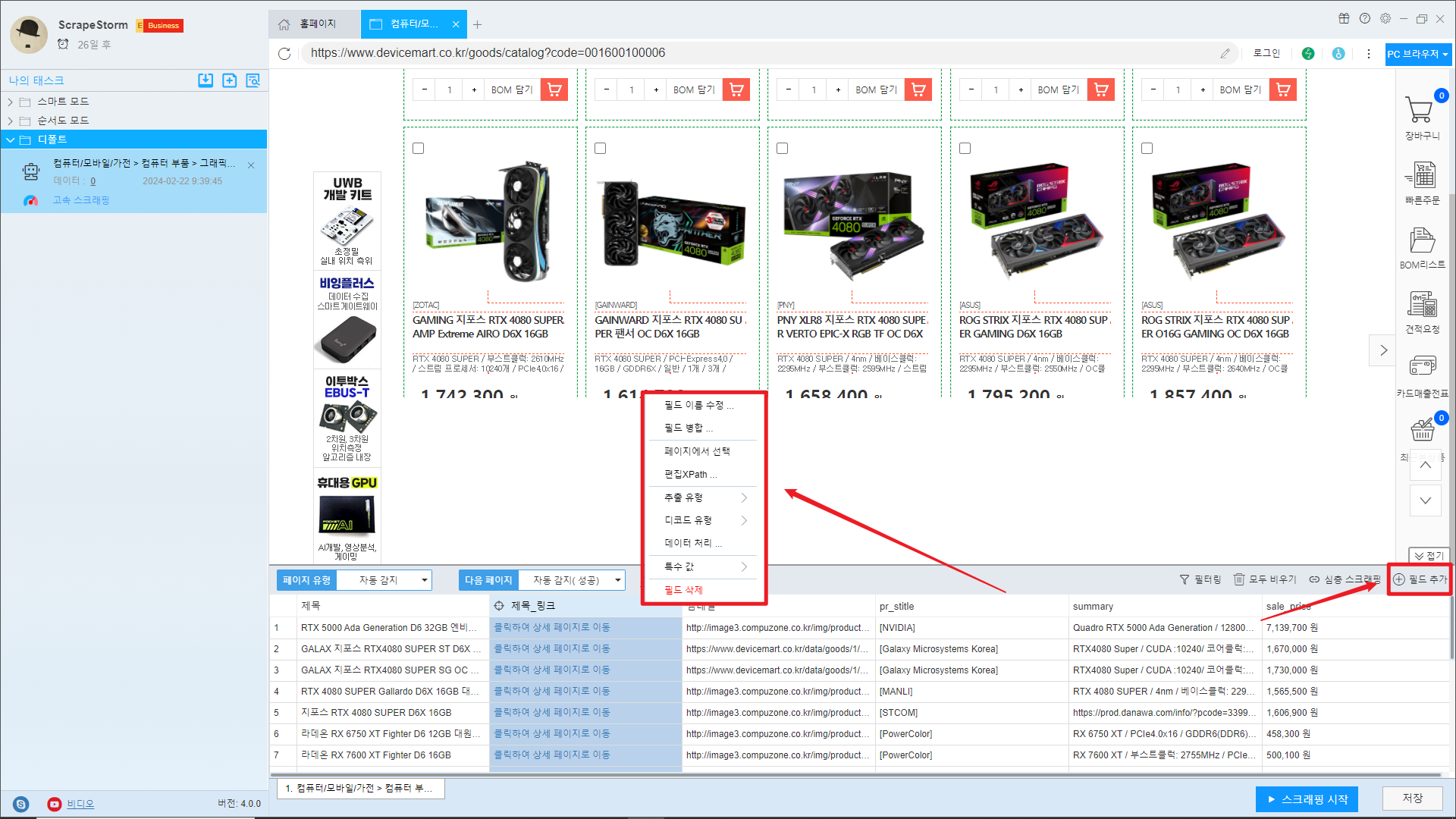Open the PC 브라우저 mode dropdown
This screenshot has height=819, width=1456.
[x=1418, y=54]
